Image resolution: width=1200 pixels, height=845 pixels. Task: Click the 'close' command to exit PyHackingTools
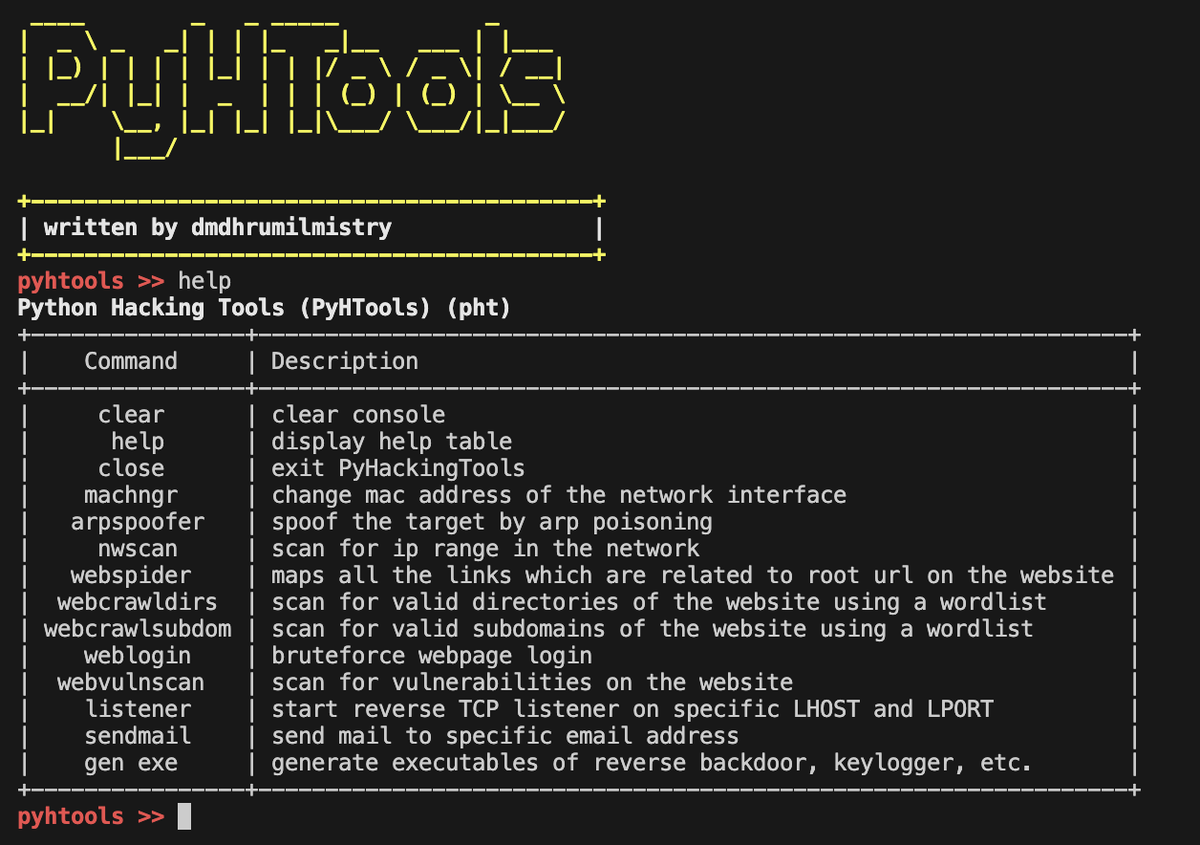(x=133, y=467)
